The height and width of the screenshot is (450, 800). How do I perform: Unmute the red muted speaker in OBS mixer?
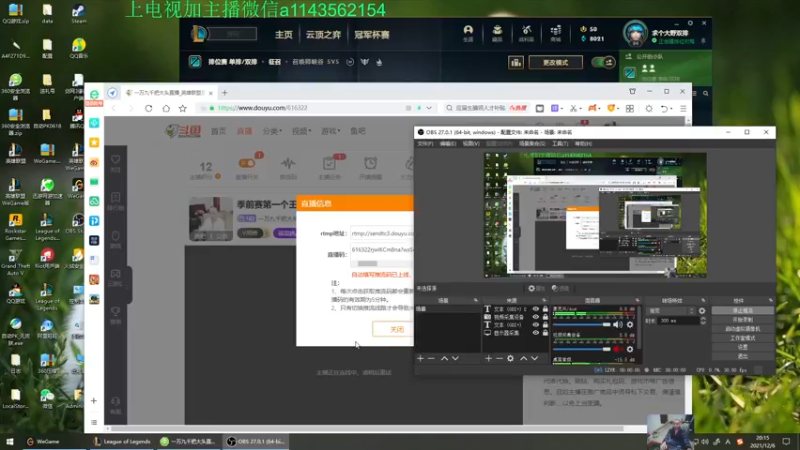tap(617, 349)
